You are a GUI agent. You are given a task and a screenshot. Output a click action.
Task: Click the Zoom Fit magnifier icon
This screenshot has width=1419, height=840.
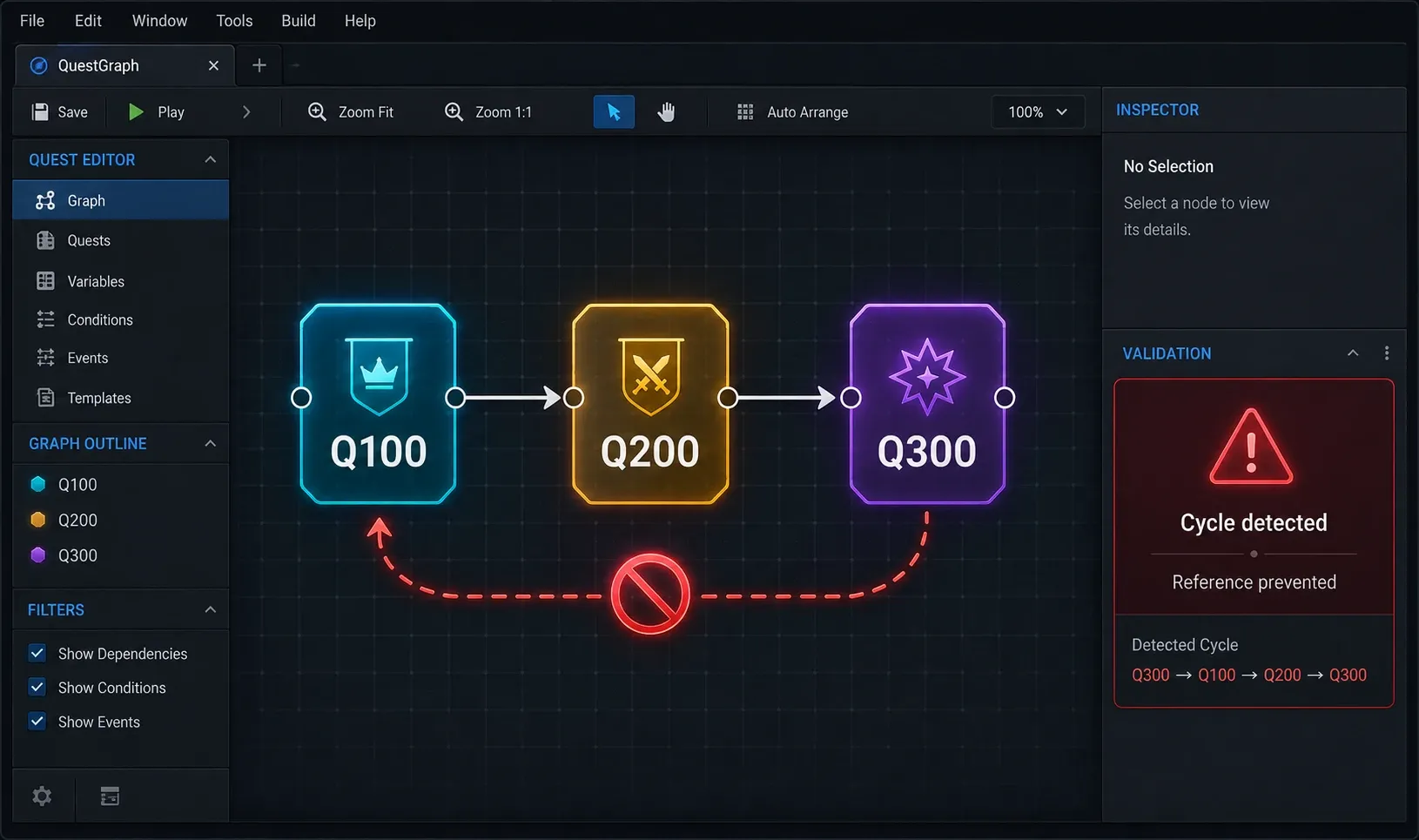pyautogui.click(x=317, y=111)
